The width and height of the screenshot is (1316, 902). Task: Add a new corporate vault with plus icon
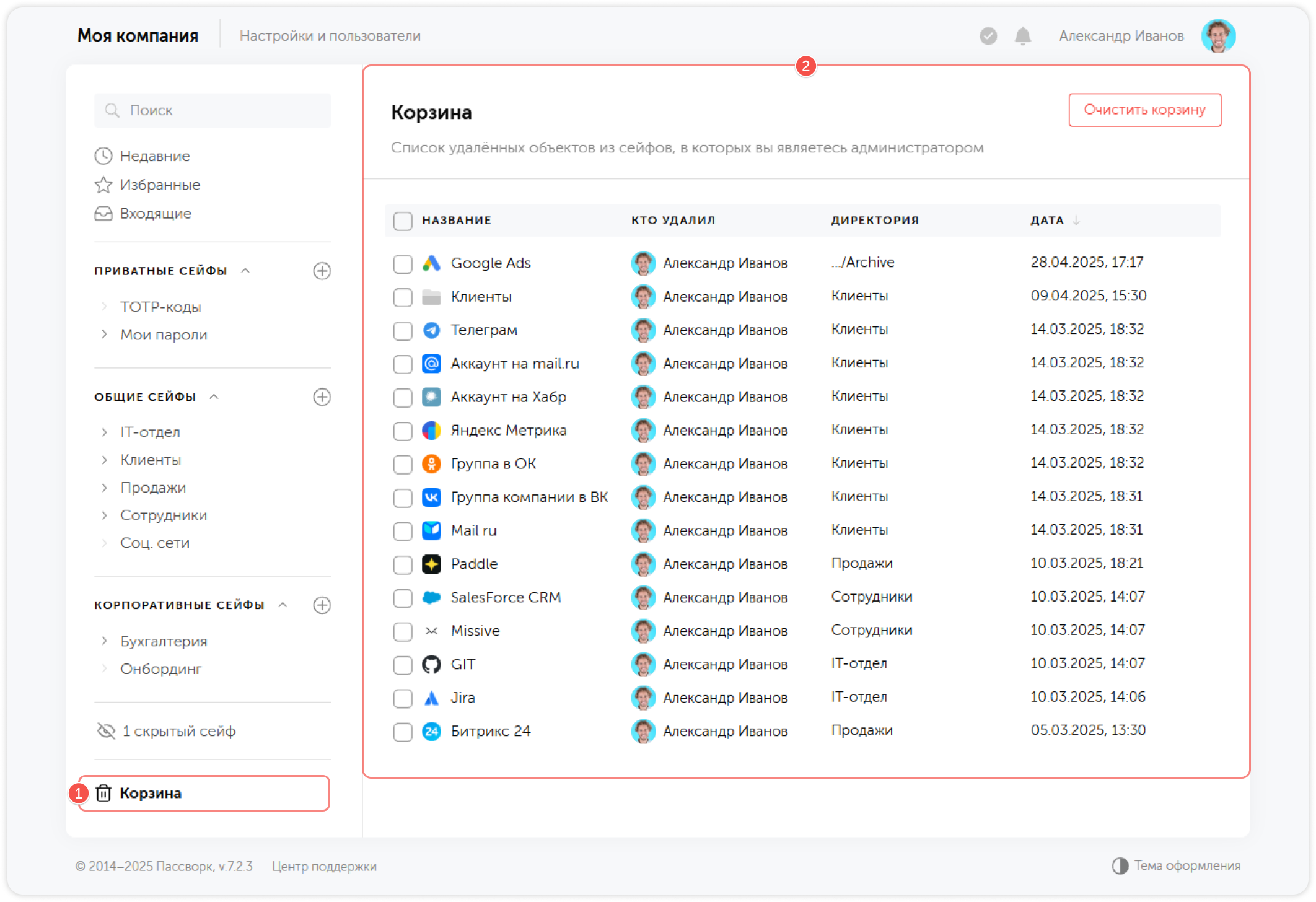pyautogui.click(x=322, y=605)
